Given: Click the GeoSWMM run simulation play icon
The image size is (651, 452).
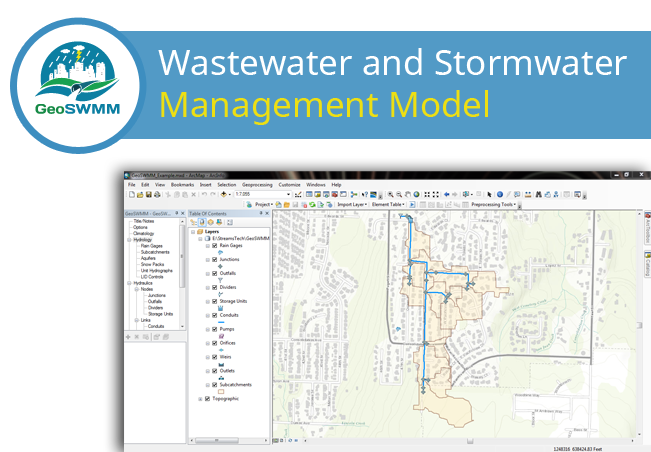Looking at the screenshot, I should coord(412,205).
